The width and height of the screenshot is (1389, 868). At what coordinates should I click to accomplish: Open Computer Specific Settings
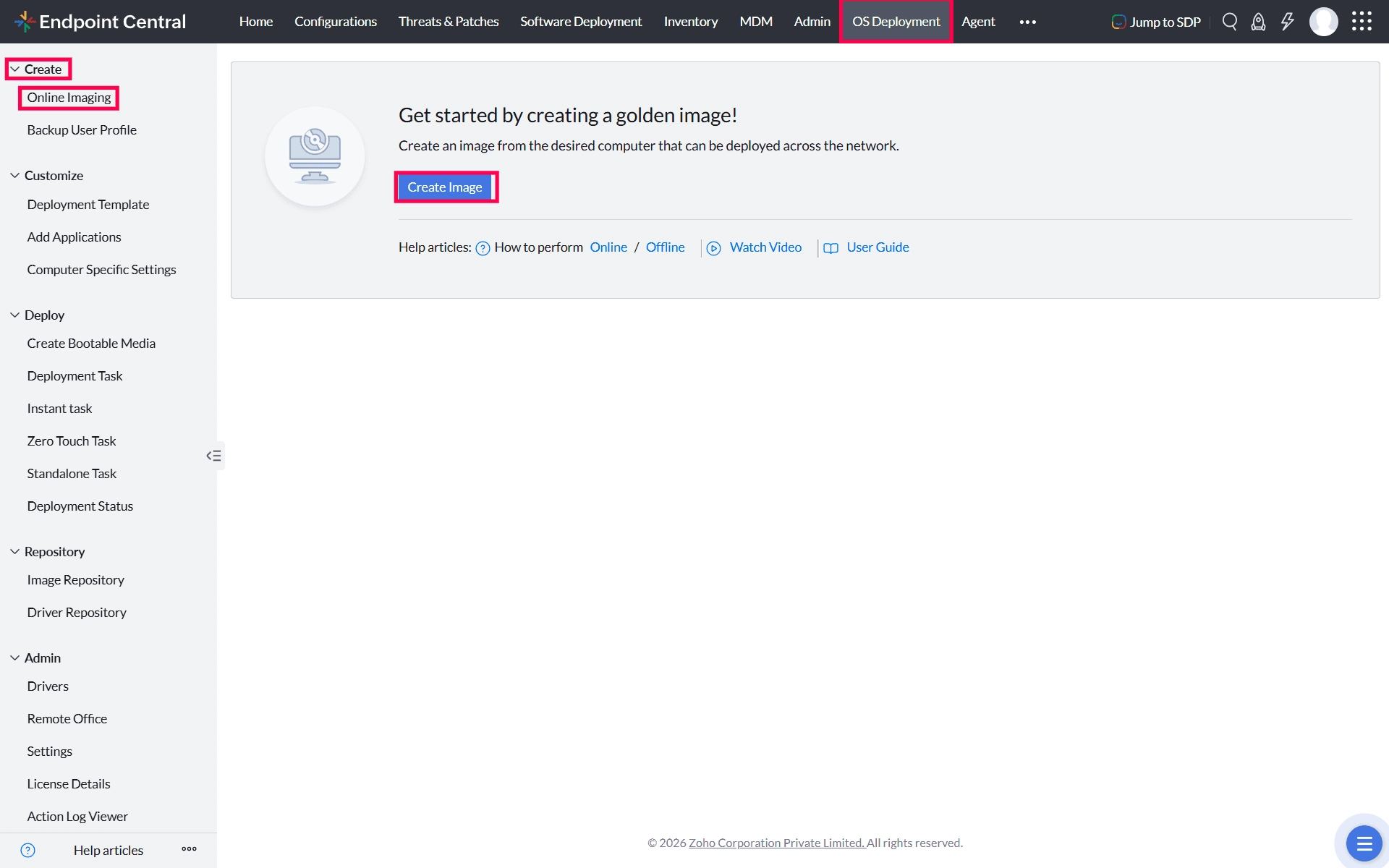[101, 270]
